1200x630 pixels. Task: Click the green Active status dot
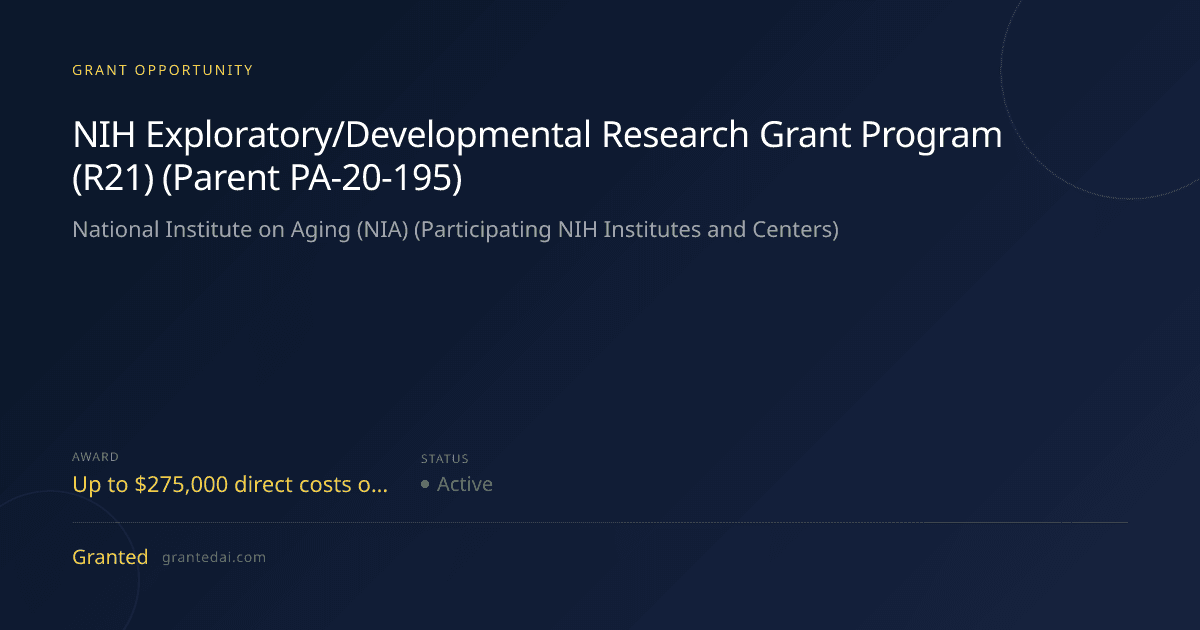point(425,485)
